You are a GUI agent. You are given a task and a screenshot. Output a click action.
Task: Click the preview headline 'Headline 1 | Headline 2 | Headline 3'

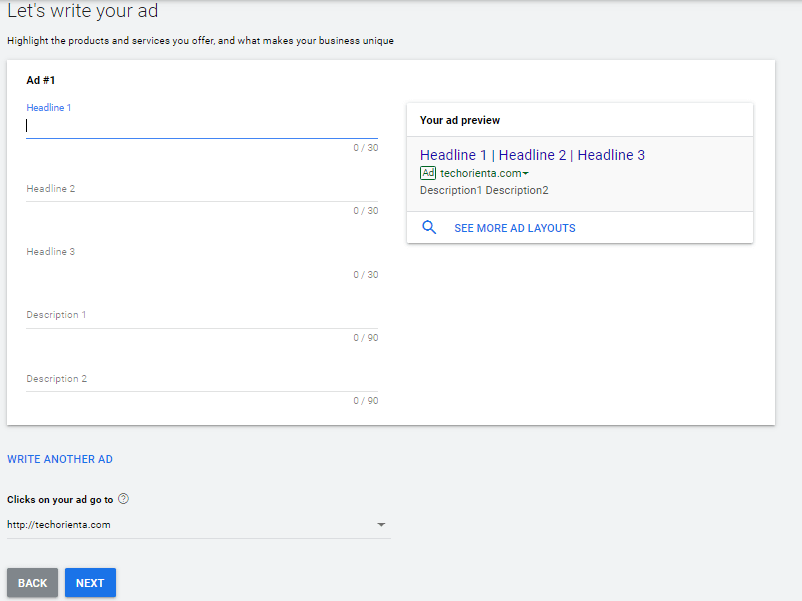coord(532,155)
